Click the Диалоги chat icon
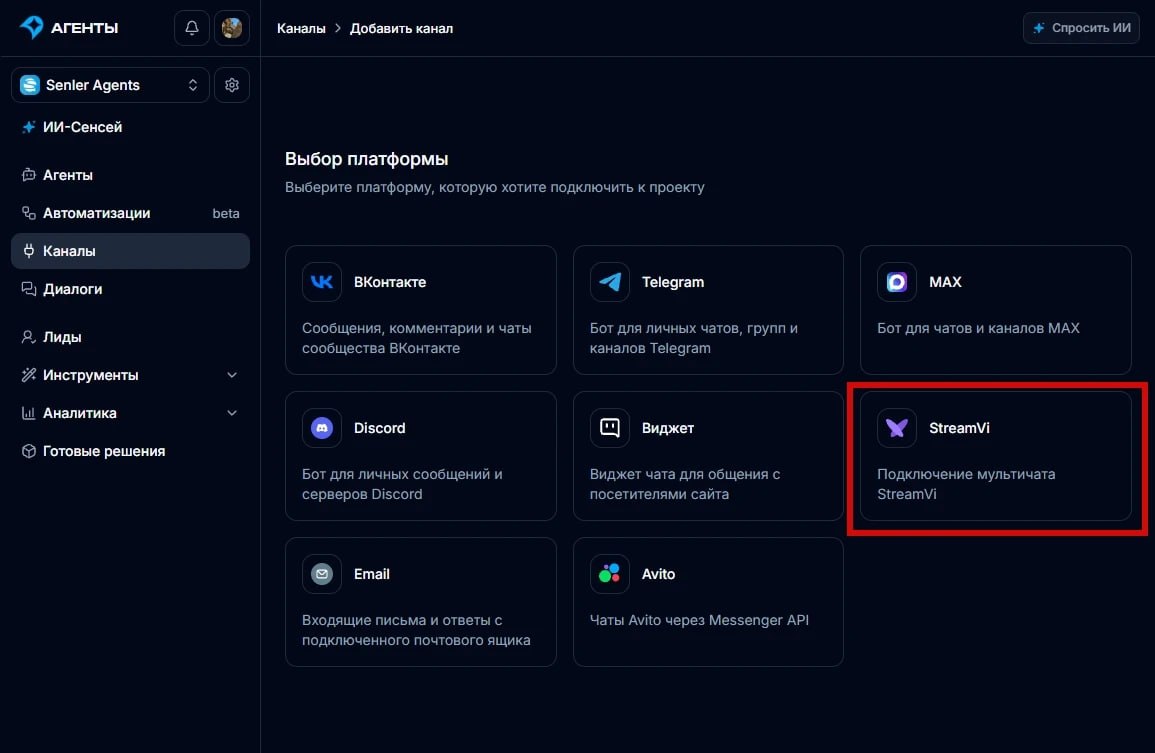 (29, 289)
